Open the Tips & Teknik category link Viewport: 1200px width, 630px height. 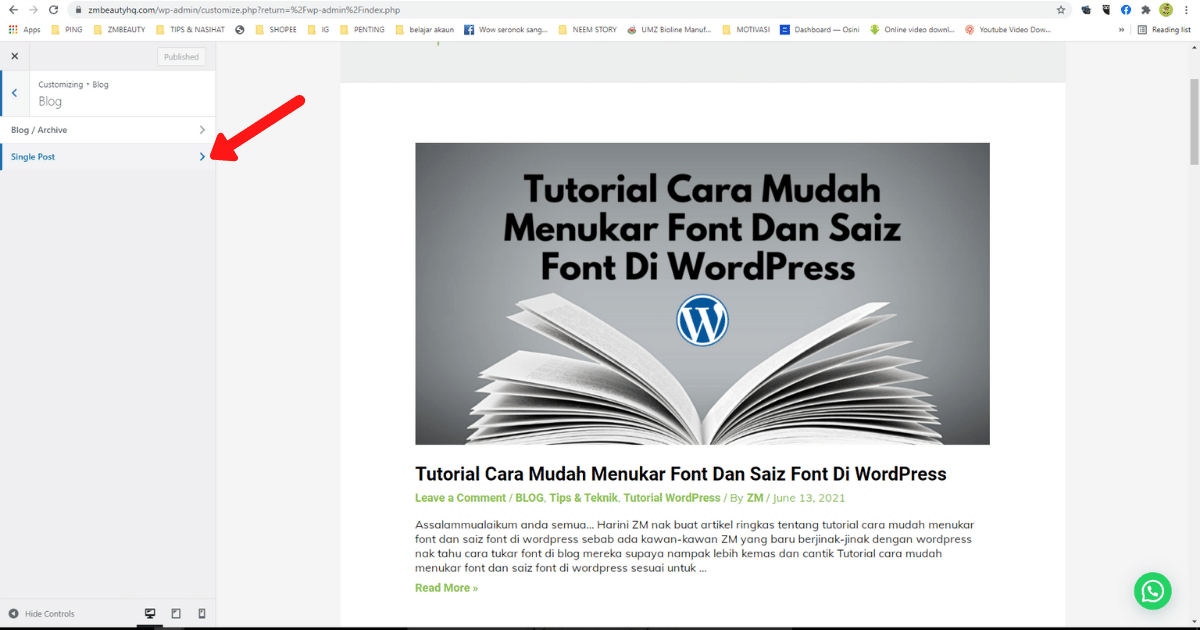(582, 498)
